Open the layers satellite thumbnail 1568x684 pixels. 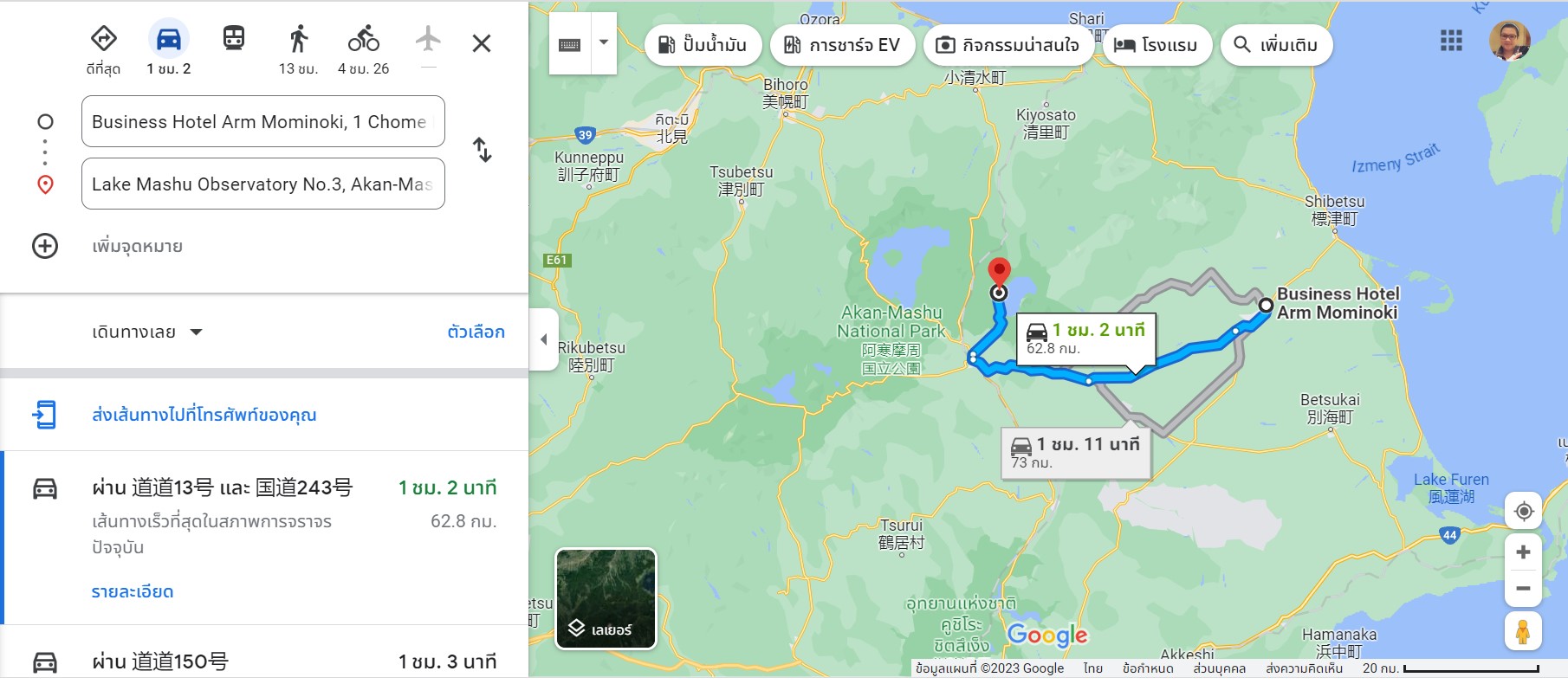click(606, 599)
